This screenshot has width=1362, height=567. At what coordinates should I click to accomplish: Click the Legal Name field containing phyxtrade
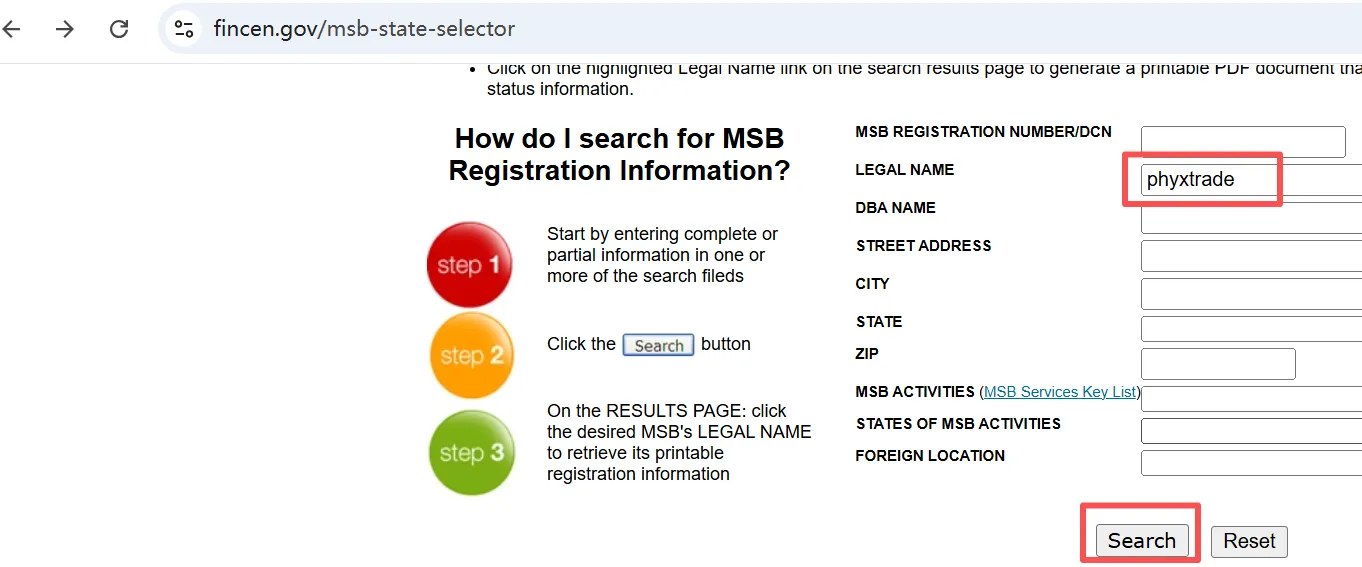point(1250,180)
